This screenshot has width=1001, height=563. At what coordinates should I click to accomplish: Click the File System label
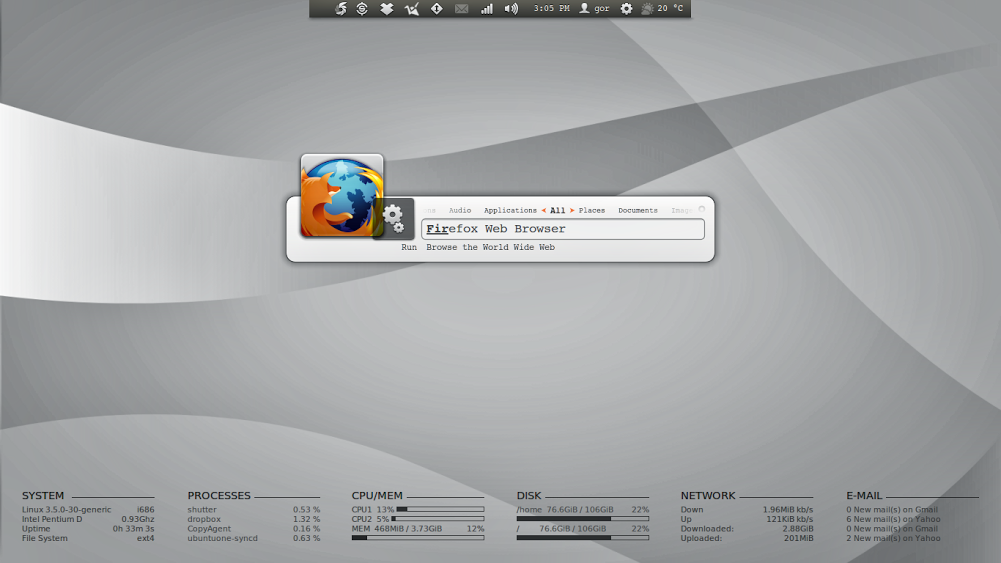click(x=45, y=538)
